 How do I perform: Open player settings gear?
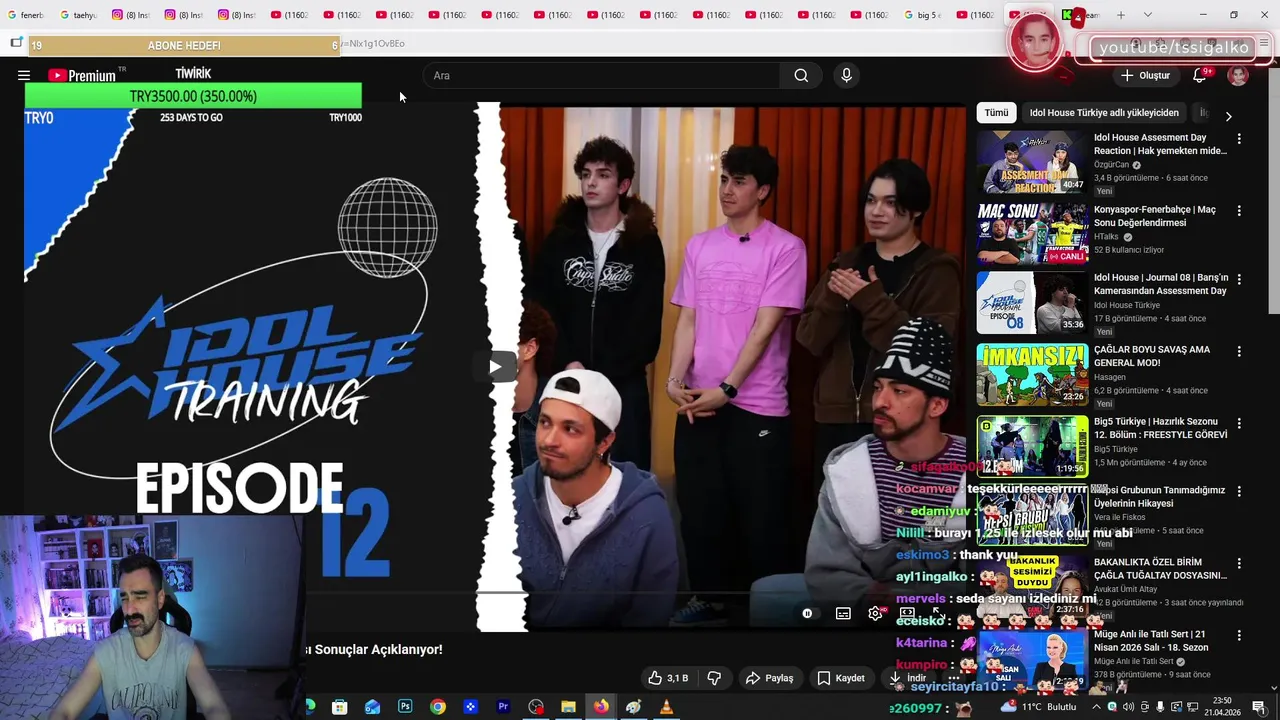pyautogui.click(x=875, y=613)
